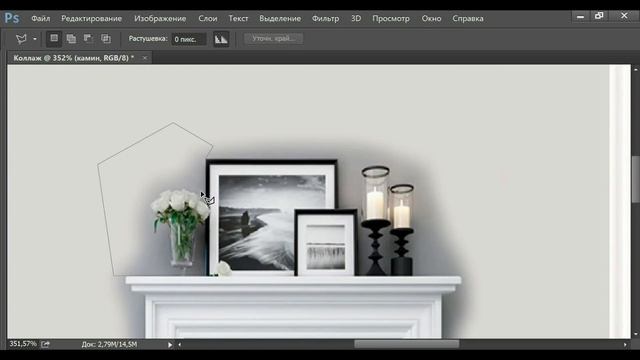Click the horizontal scrollbar right arrow
This screenshot has width=640, height=360.
625,345
